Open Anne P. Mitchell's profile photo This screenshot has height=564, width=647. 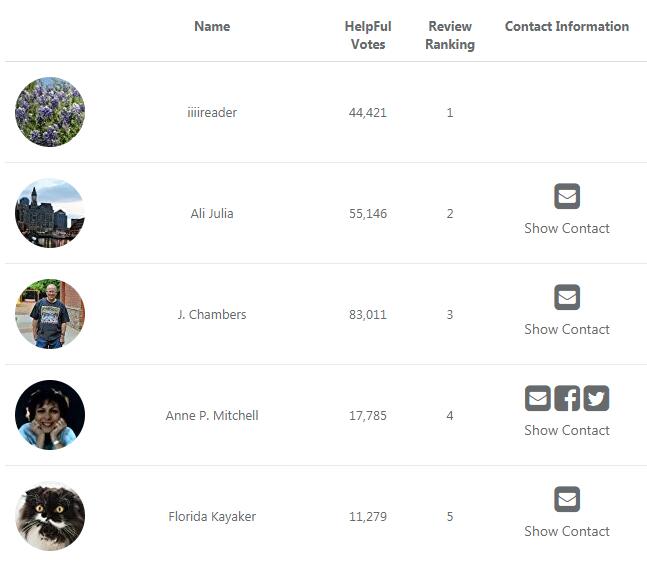[50, 415]
